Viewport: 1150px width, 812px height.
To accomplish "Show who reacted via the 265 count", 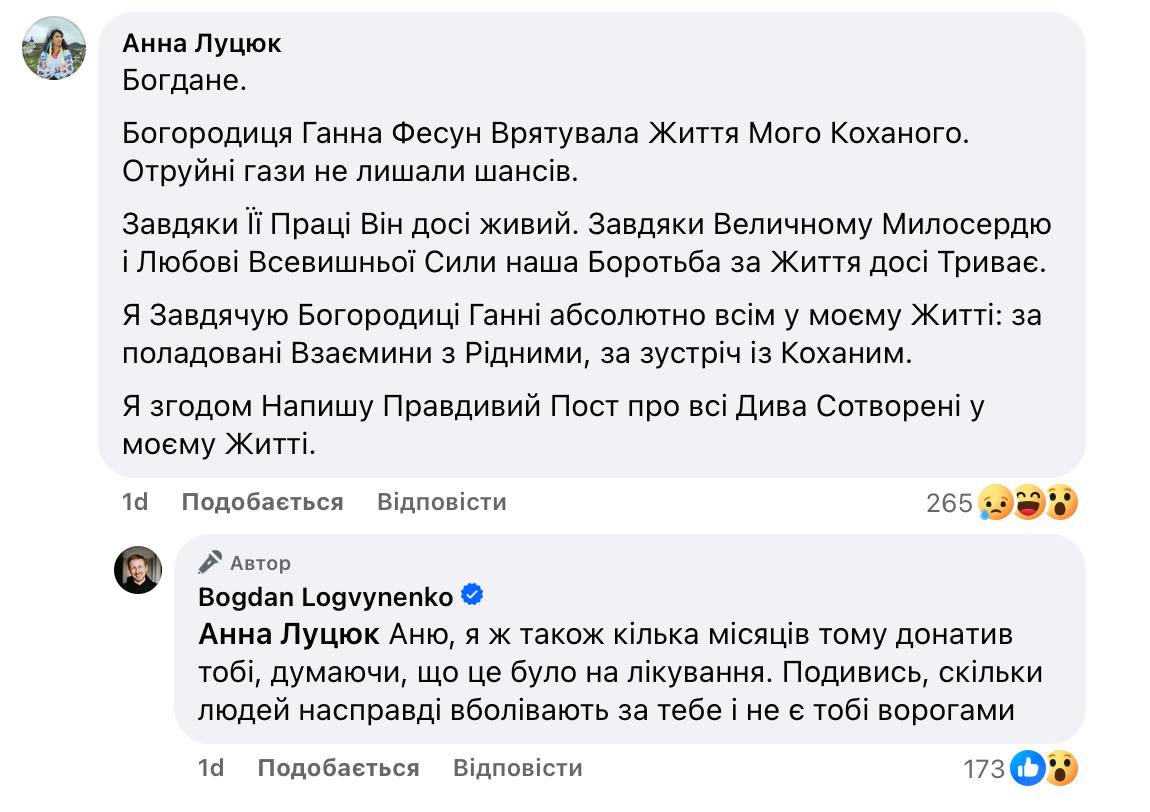I will [949, 503].
